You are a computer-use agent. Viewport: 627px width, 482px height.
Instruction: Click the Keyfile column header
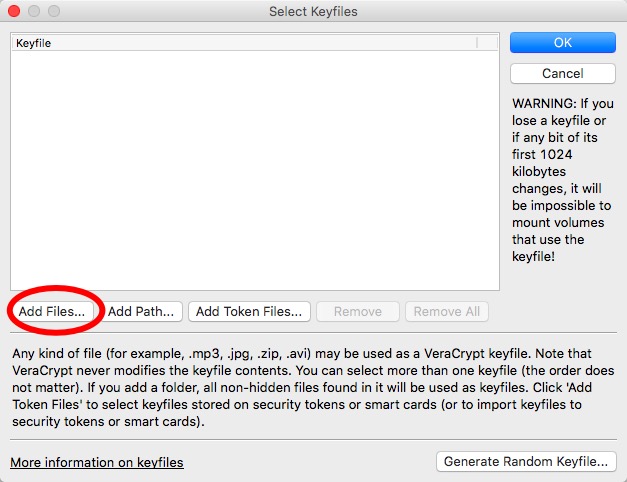(200, 43)
